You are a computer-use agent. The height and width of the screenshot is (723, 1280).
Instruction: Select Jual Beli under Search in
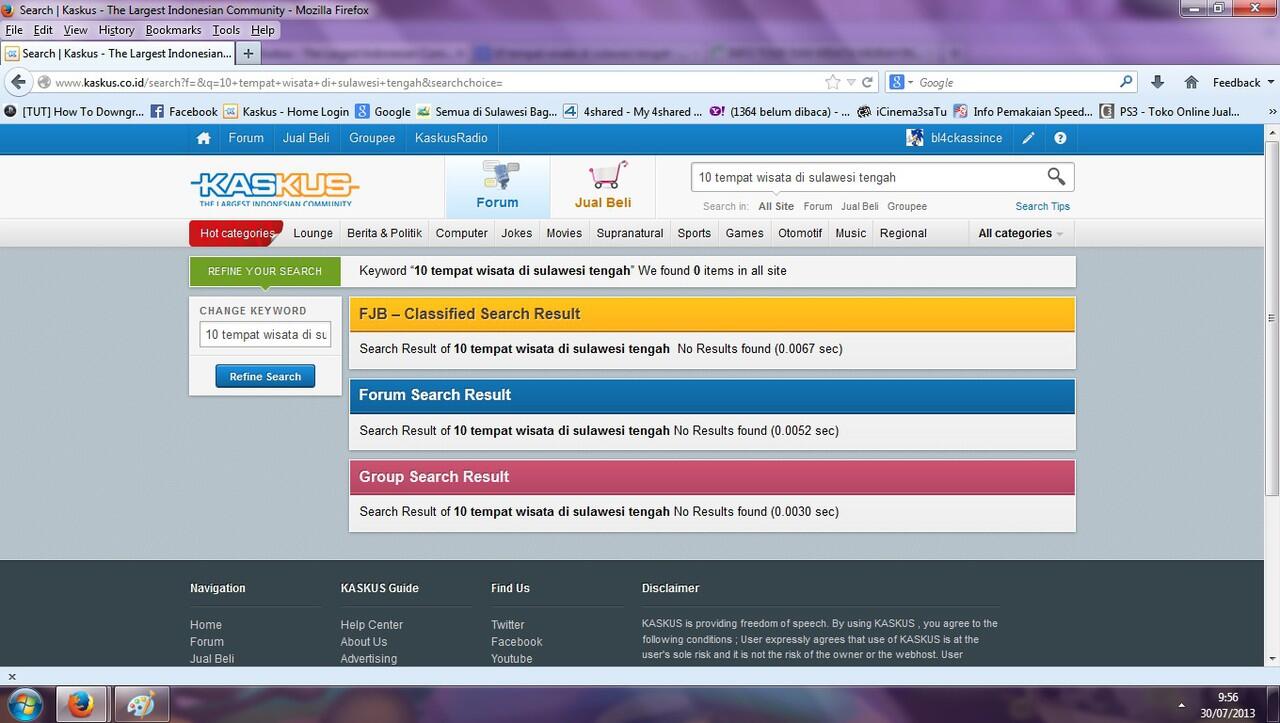point(860,206)
